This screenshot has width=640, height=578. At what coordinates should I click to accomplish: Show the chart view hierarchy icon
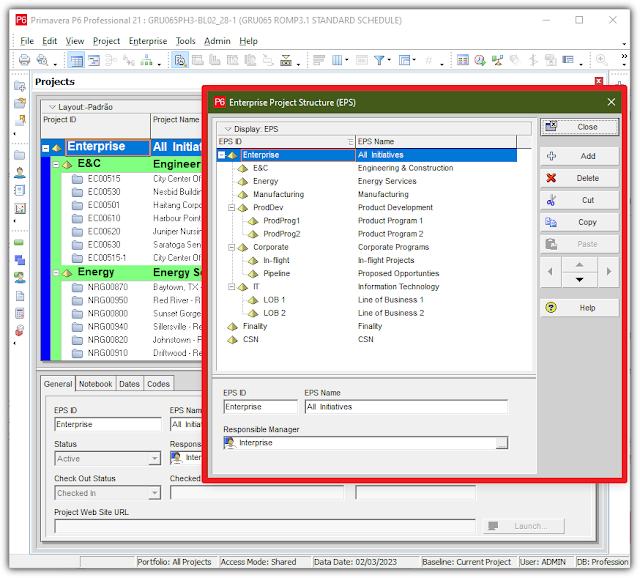point(146,60)
